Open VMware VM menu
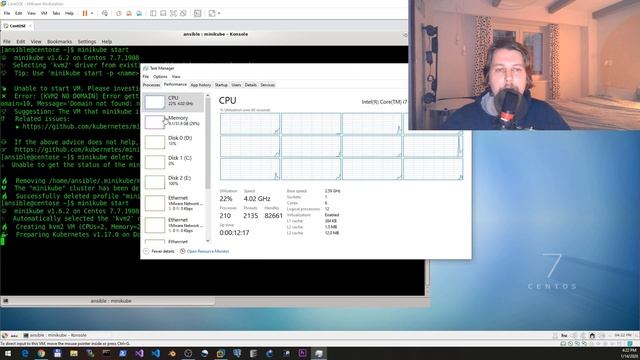Screen dimensions: 640x360 coord(44,13)
